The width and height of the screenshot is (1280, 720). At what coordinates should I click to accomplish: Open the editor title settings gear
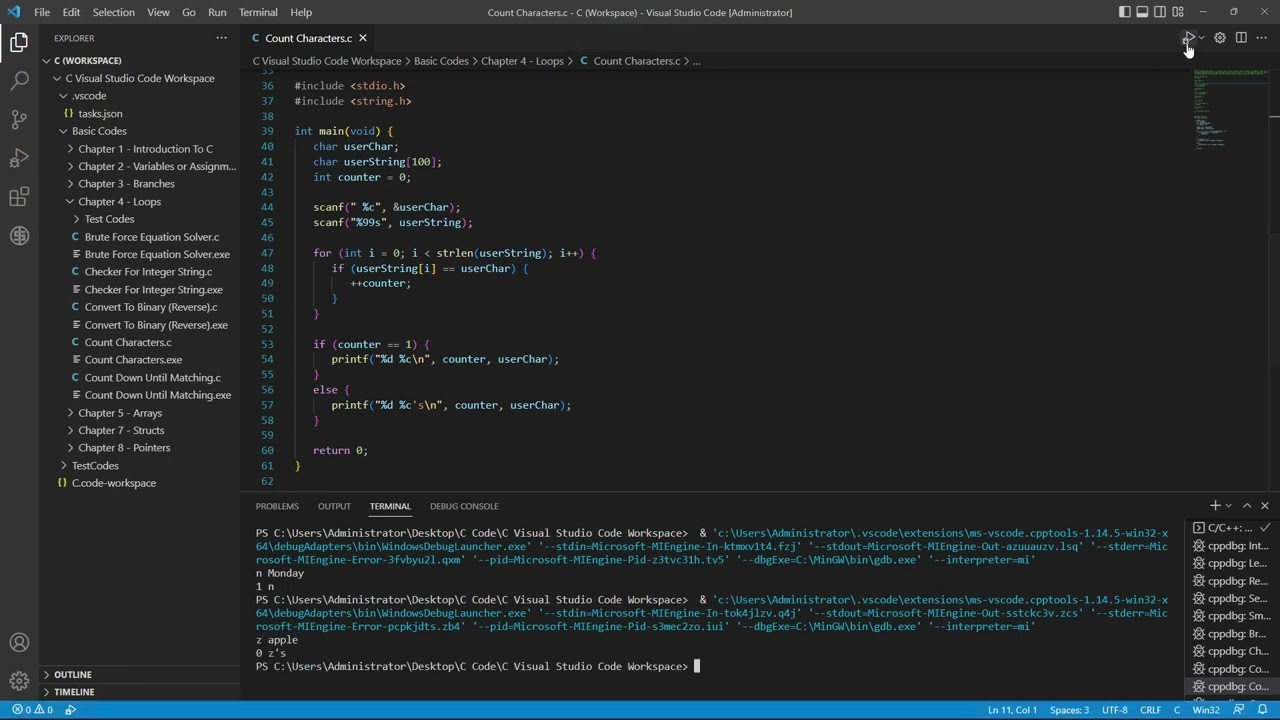1220,38
